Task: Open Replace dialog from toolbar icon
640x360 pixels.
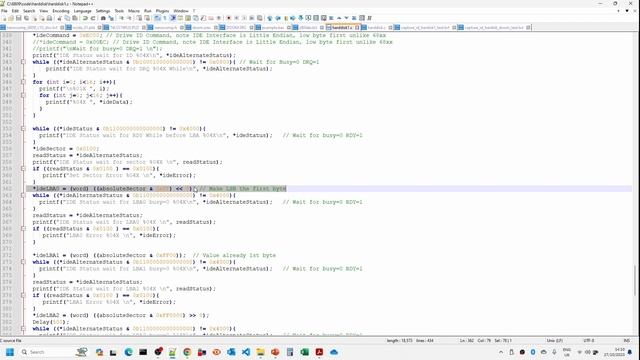Action: [x=111, y=18]
